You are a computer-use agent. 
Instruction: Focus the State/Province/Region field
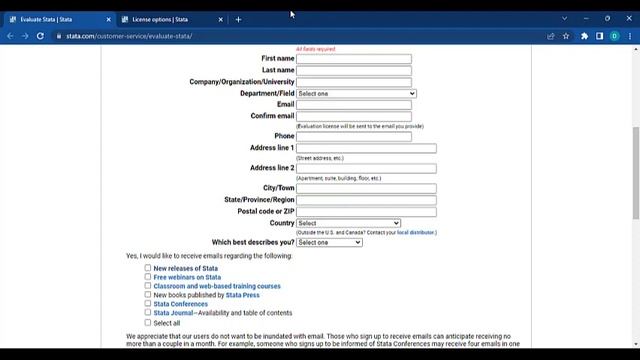366,200
